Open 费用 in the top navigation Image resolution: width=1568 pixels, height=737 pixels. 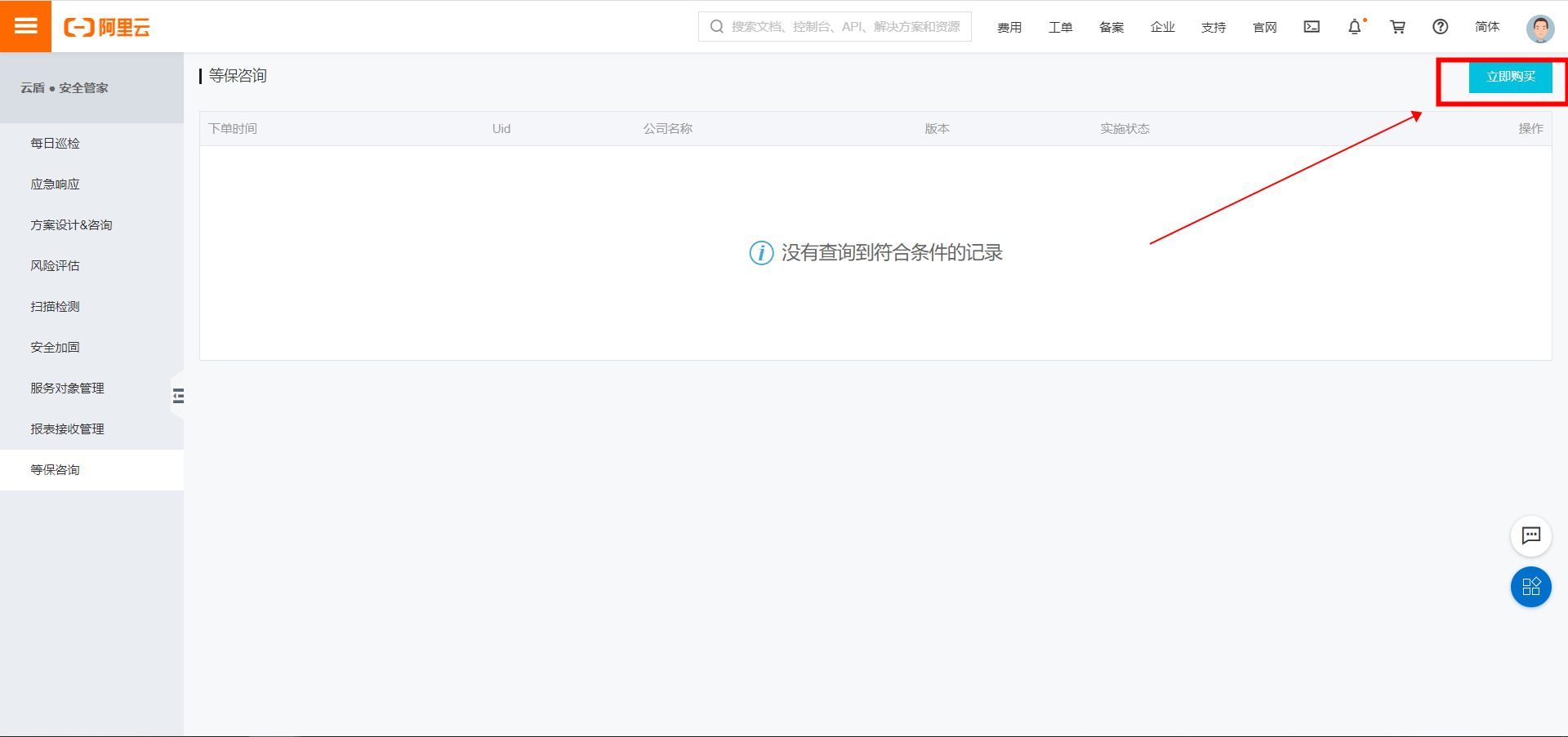[x=1009, y=27]
